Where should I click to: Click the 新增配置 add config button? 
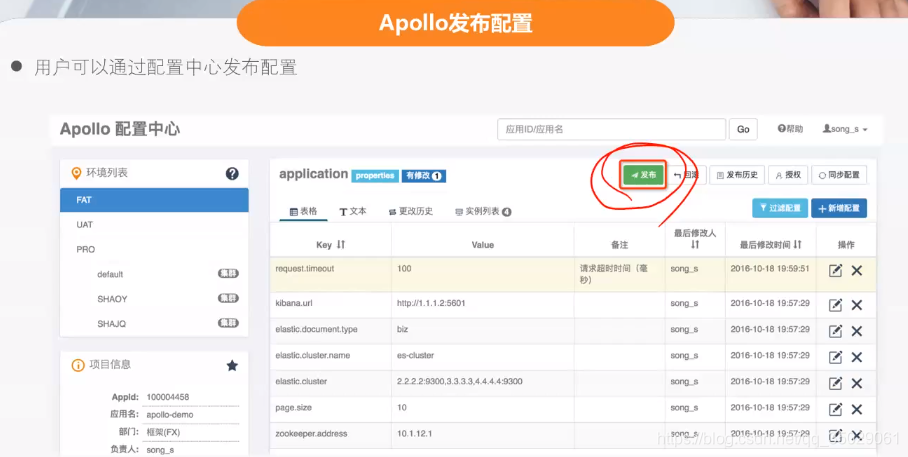pos(839,208)
